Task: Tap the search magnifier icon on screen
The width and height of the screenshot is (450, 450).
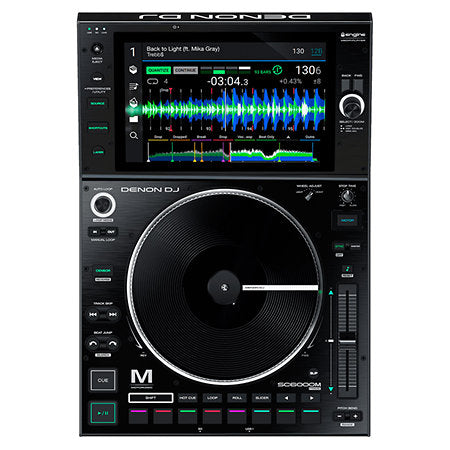Action: click(134, 135)
